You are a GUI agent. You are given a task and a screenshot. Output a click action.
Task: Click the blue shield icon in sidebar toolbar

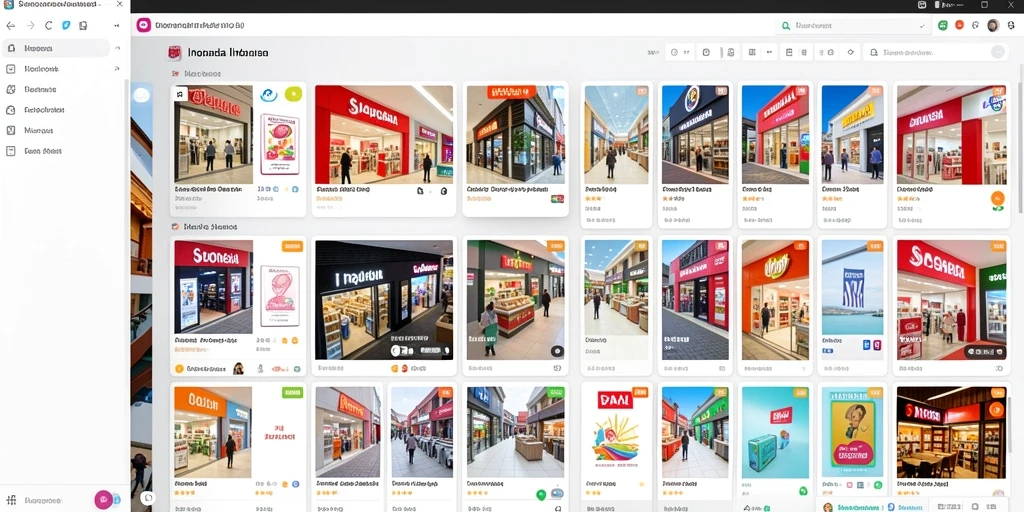point(66,25)
